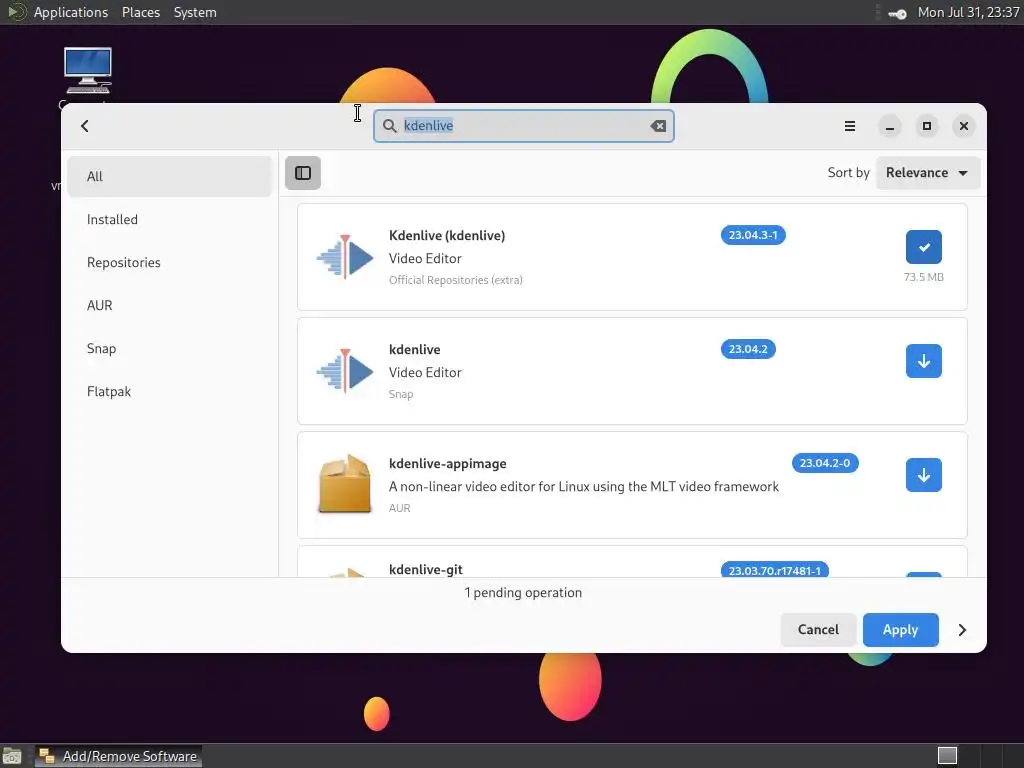Click Add/Remove Software taskbar entry
Screen dimensions: 1024x768
(118, 756)
